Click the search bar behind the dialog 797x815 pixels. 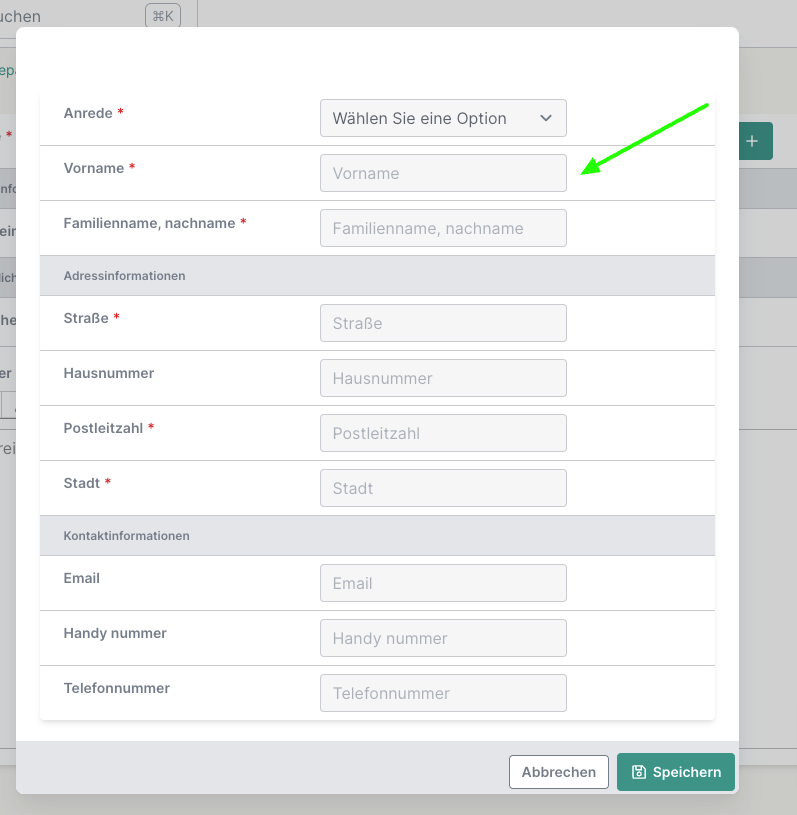pyautogui.click(x=60, y=15)
